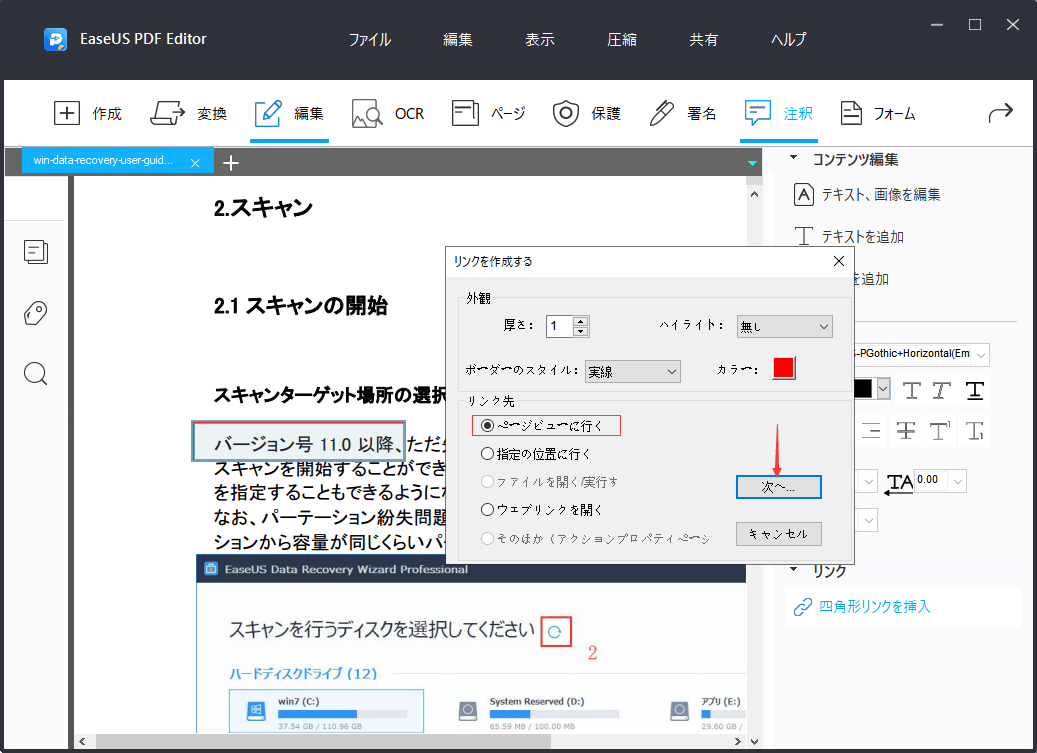The height and width of the screenshot is (753, 1037).
Task: Click the red カラー color swatch
Action: point(784,368)
